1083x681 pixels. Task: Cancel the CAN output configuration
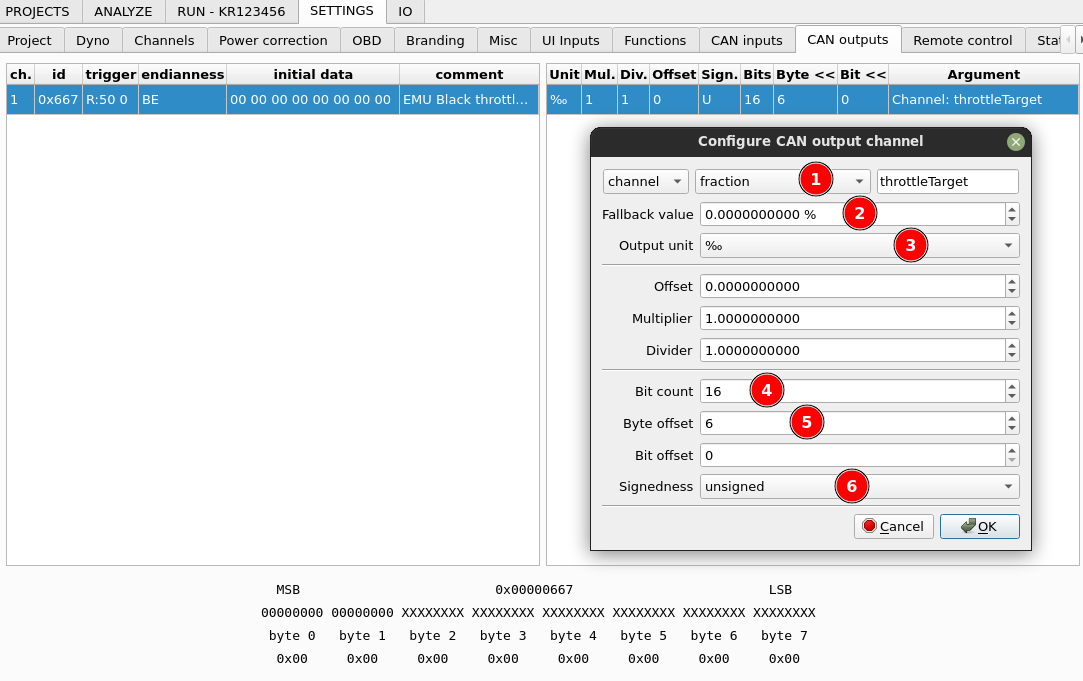tap(893, 526)
